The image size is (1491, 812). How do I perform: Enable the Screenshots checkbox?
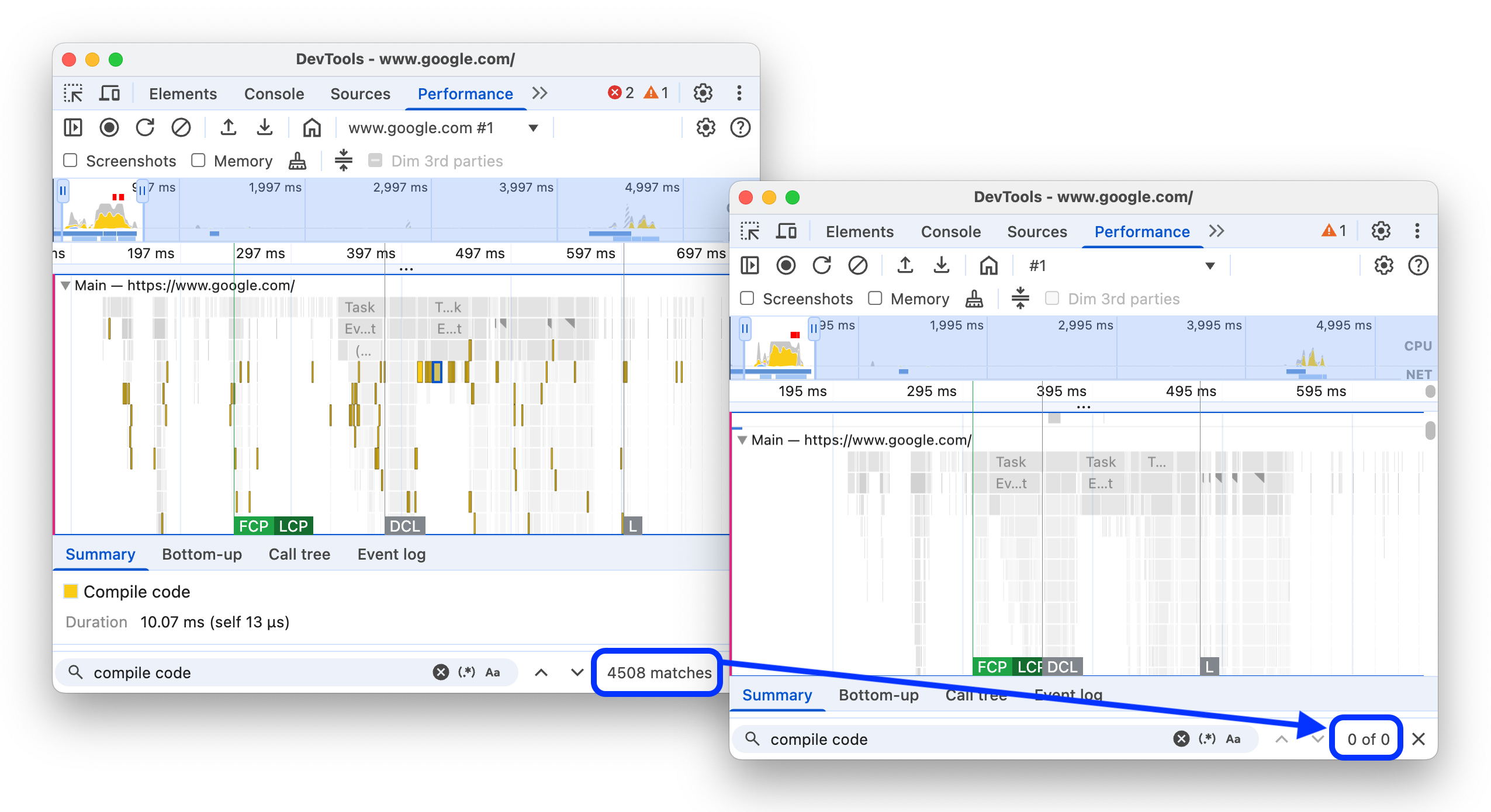tap(70, 160)
